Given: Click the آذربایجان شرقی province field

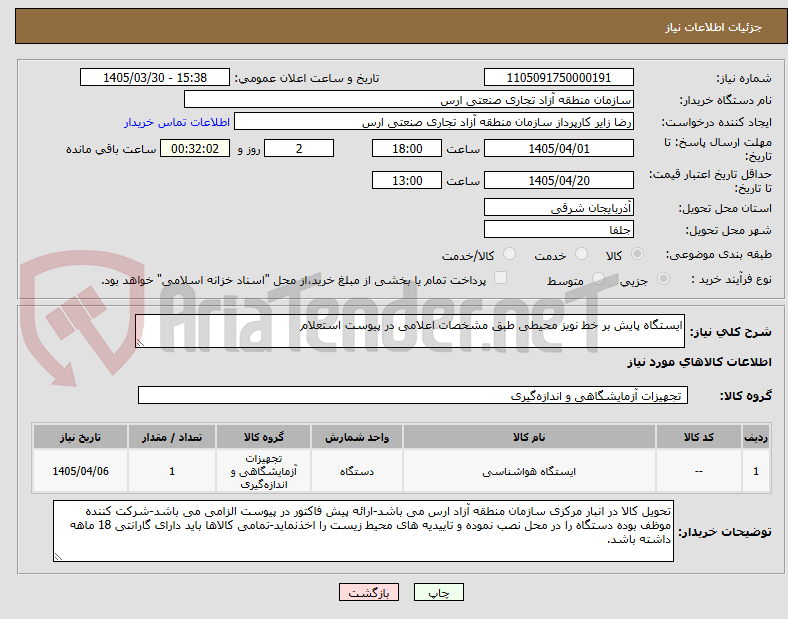Looking at the screenshot, I should 558,208.
